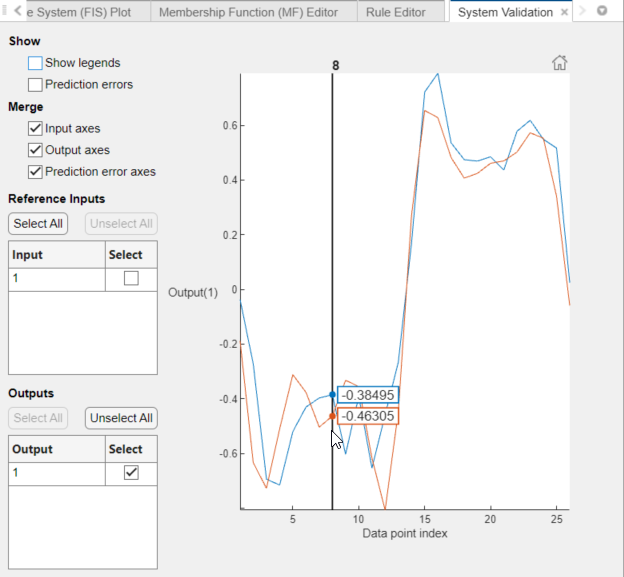624x577 pixels.
Task: Click the blue data tip -0.38495
Action: click(367, 395)
